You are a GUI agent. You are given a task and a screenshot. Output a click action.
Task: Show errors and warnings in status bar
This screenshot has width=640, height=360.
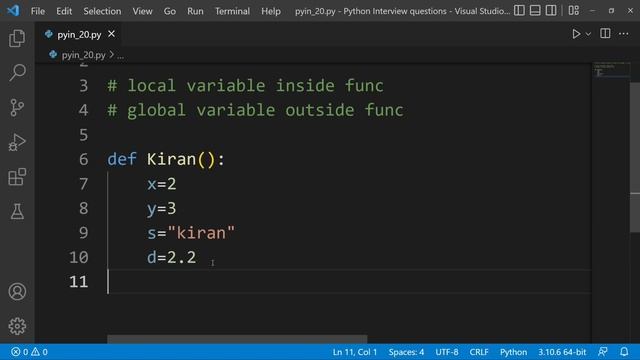[29, 352]
